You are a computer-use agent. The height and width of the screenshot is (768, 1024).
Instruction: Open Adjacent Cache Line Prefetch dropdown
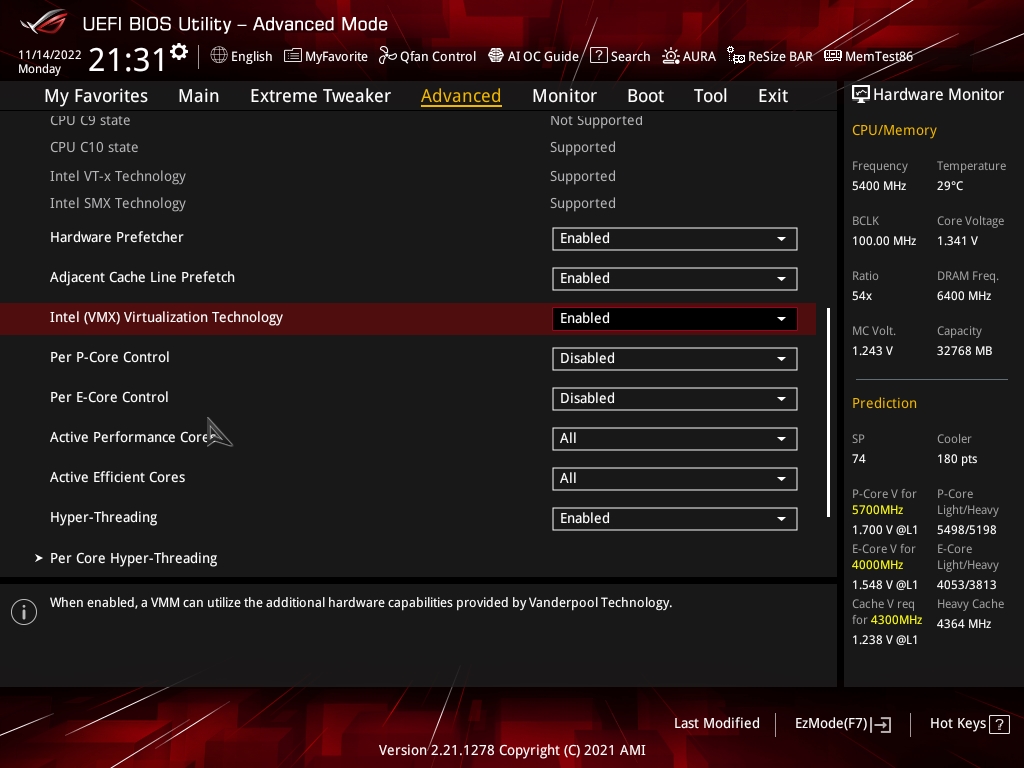(675, 278)
